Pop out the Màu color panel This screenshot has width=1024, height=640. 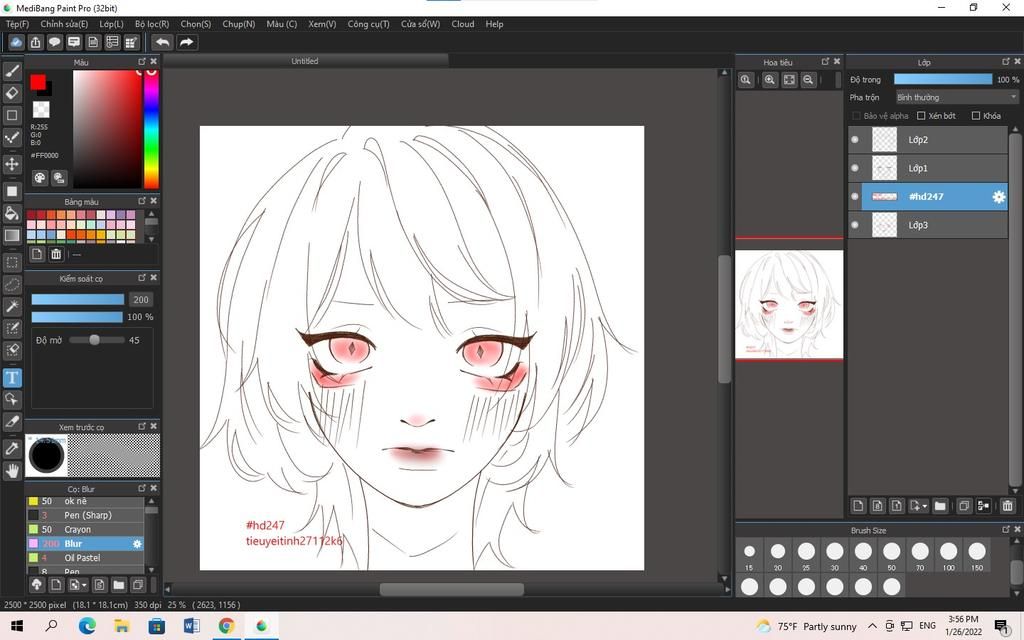pyautogui.click(x=142, y=61)
